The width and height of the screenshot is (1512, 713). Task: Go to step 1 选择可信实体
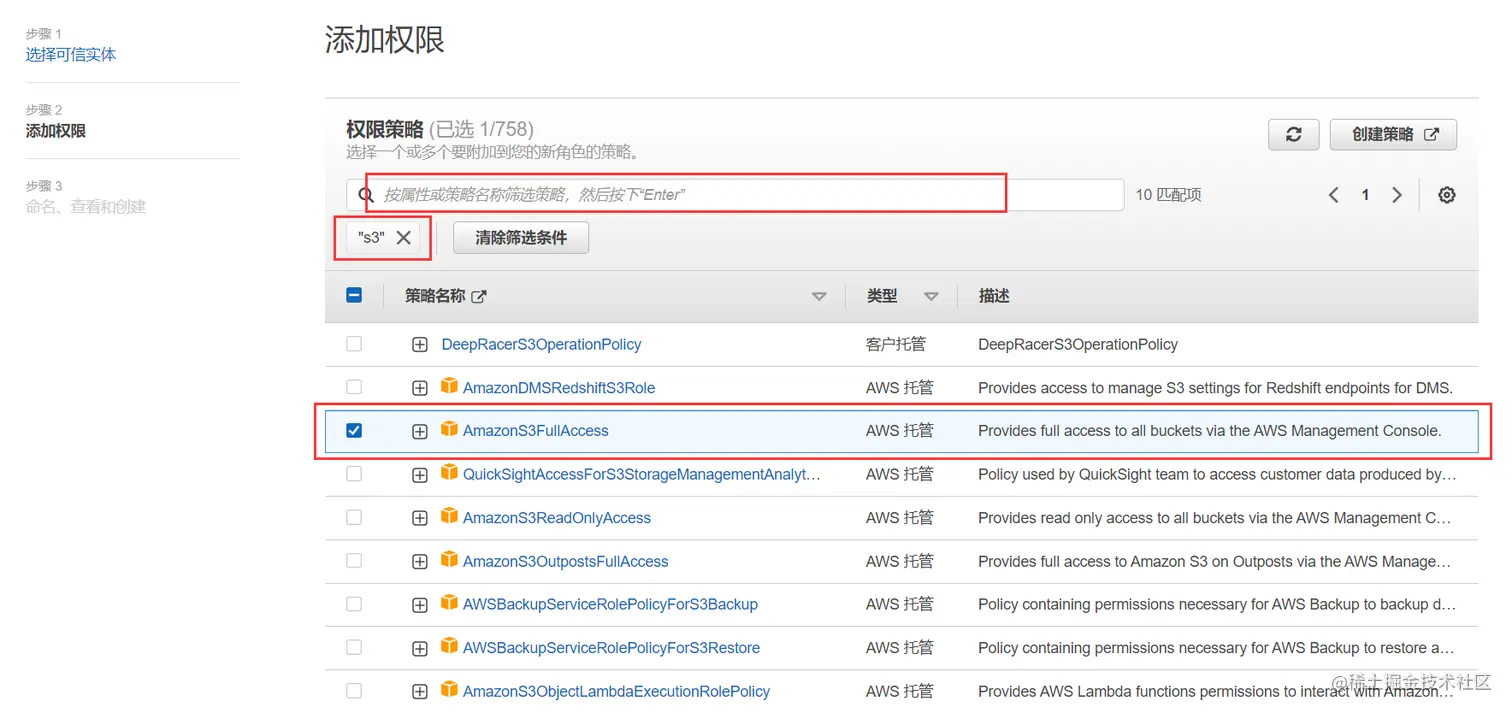tap(71, 55)
